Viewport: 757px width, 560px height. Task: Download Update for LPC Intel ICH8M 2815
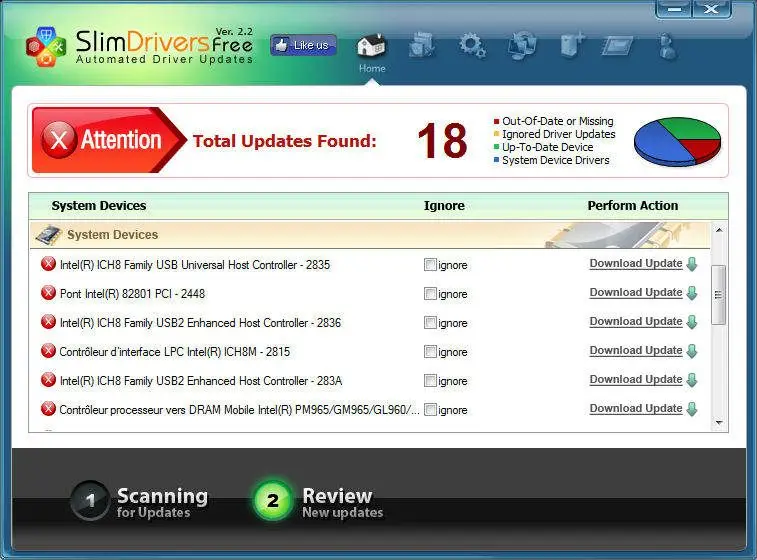(x=636, y=350)
